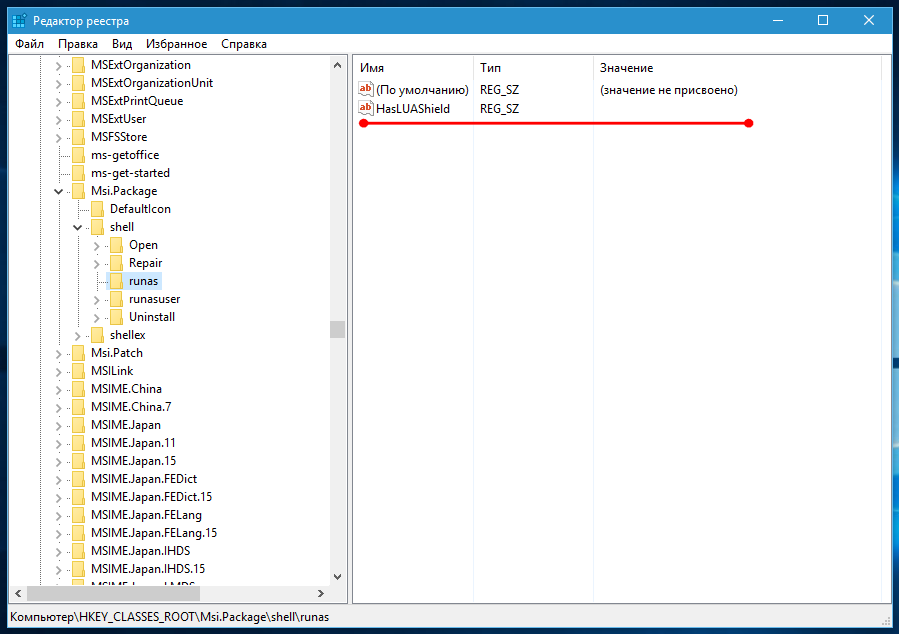The width and height of the screenshot is (899, 634).
Task: Click the Имя column header
Action: click(x=372, y=68)
